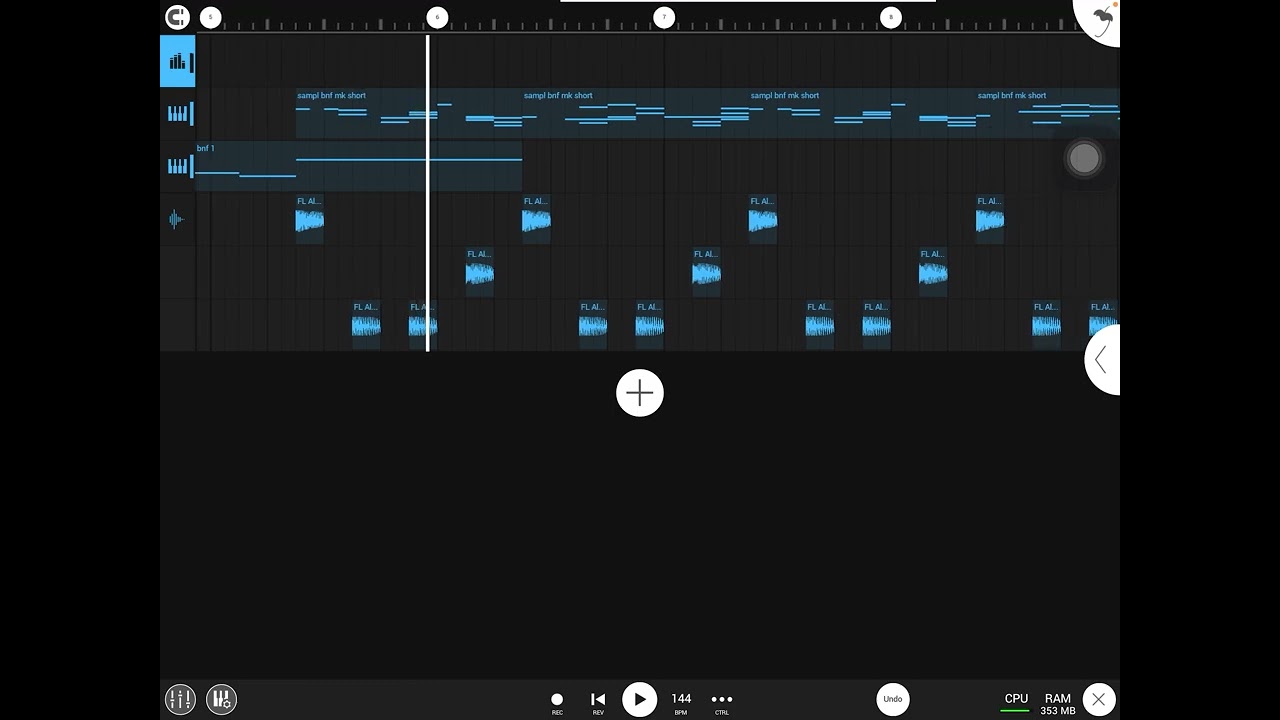Open the piano keyboard settings icon
The width and height of the screenshot is (1280, 720).
(x=221, y=699)
